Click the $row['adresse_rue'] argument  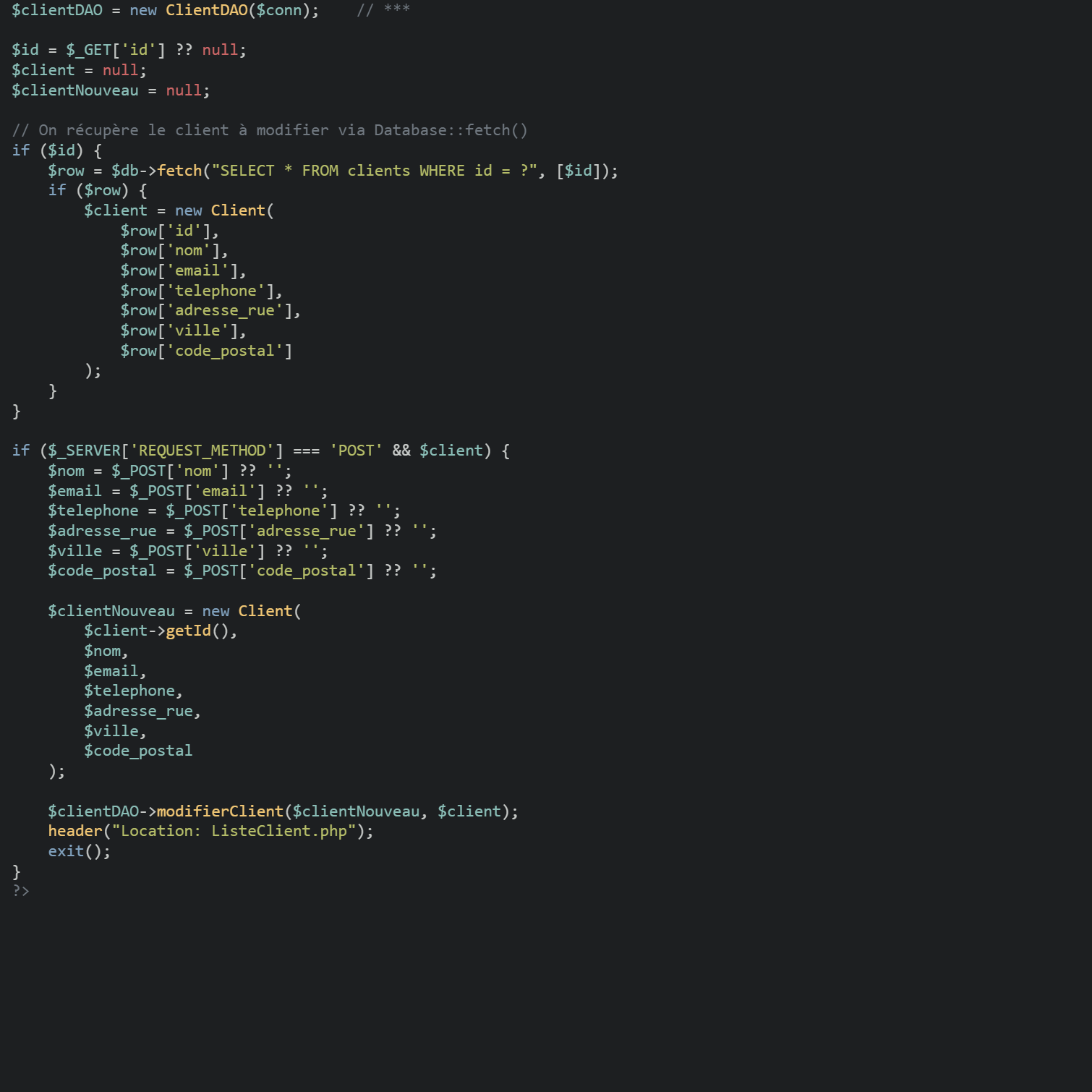[209, 310]
